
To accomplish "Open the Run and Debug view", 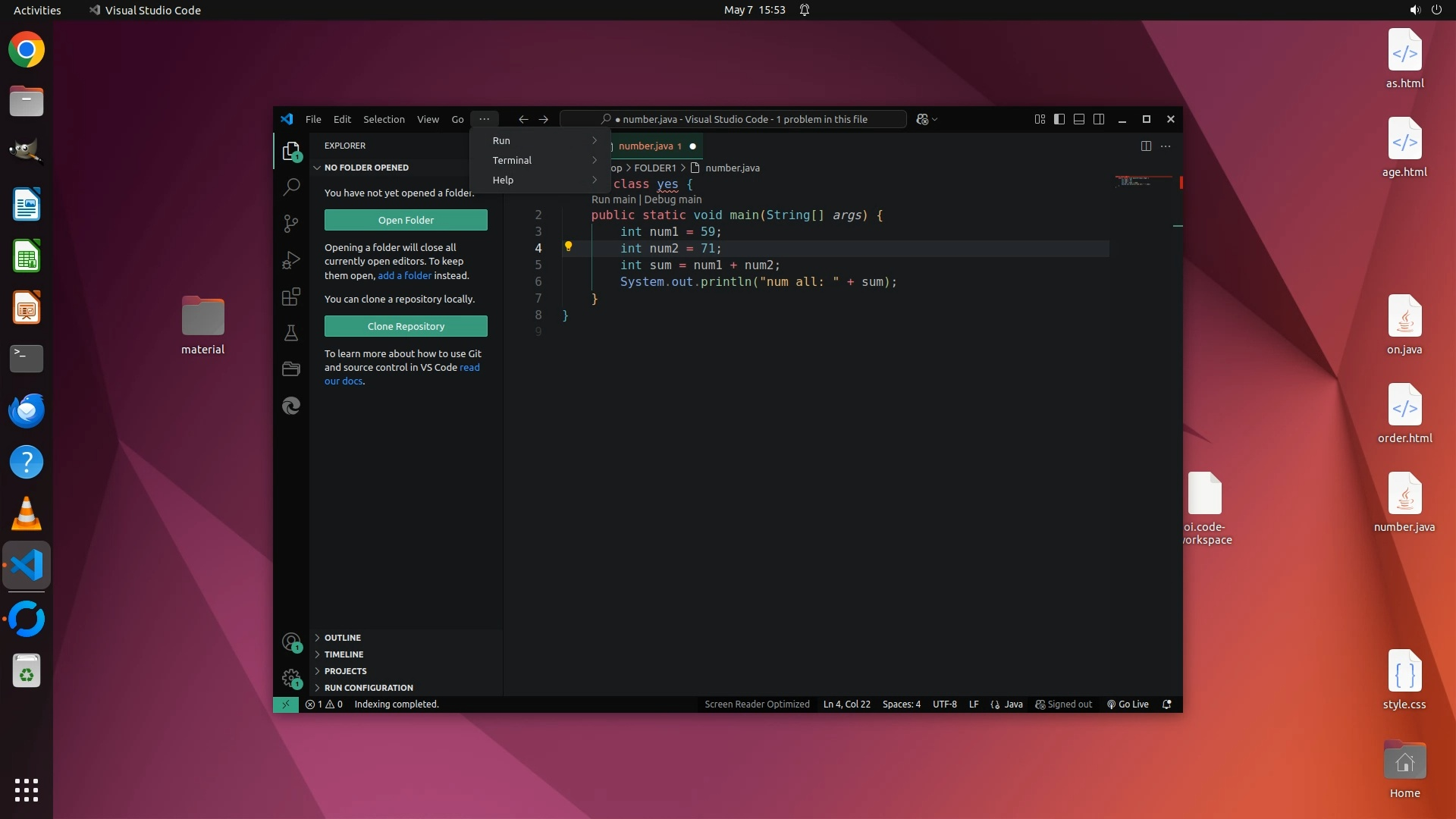I will pos(291,260).
